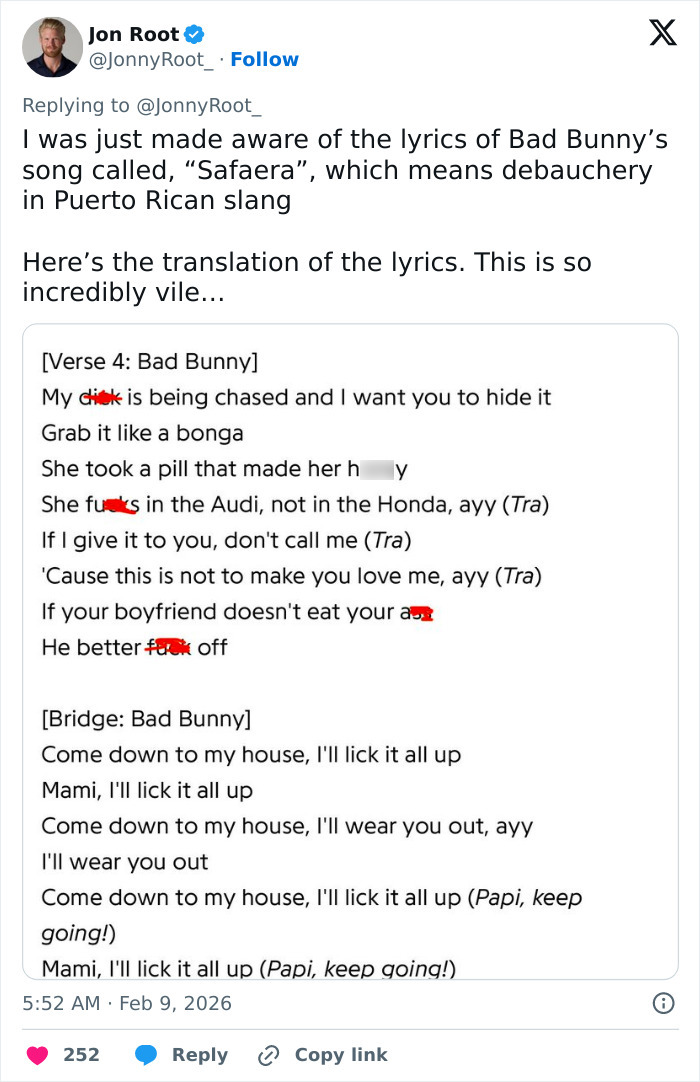Open Jon Root's display name link

click(138, 32)
